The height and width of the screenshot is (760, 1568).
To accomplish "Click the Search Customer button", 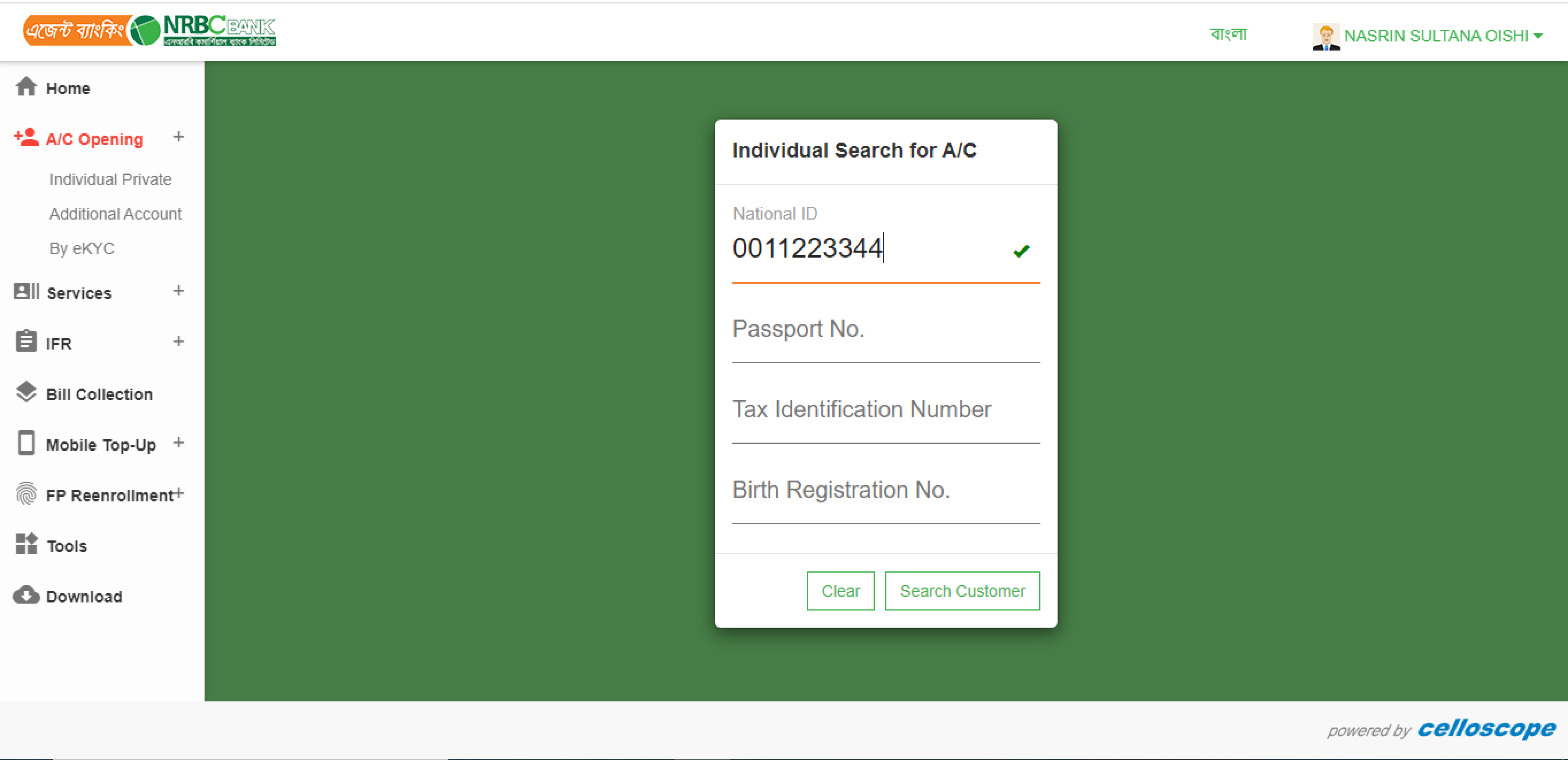I will tap(962, 590).
